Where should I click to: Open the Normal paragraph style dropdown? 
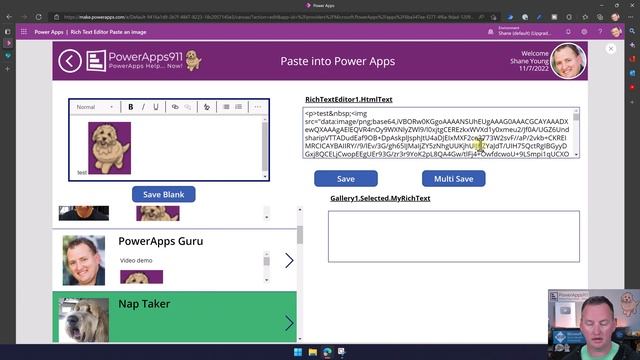[95, 107]
